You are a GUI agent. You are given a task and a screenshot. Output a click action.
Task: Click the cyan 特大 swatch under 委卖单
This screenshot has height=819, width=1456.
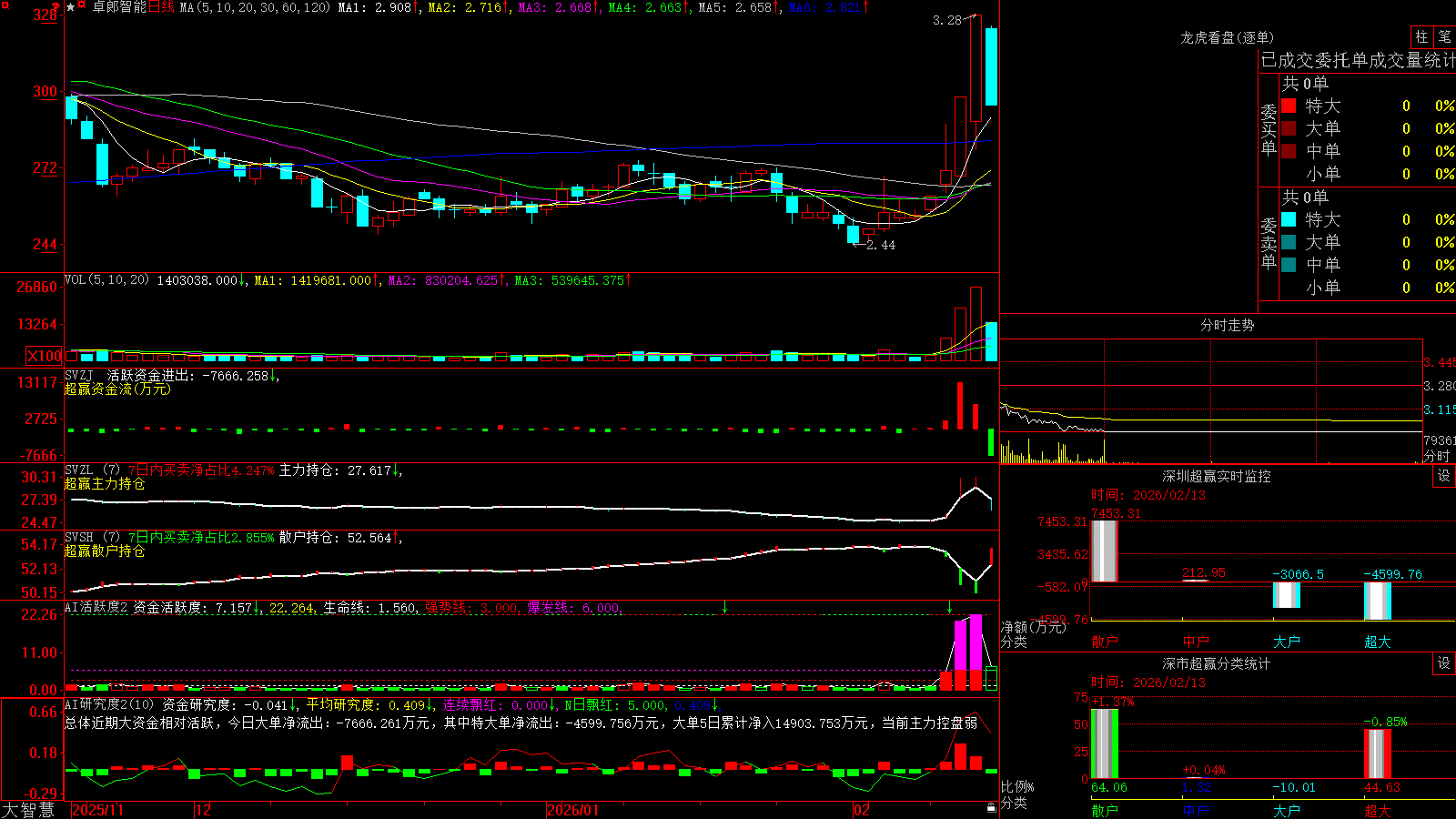pos(1289,219)
